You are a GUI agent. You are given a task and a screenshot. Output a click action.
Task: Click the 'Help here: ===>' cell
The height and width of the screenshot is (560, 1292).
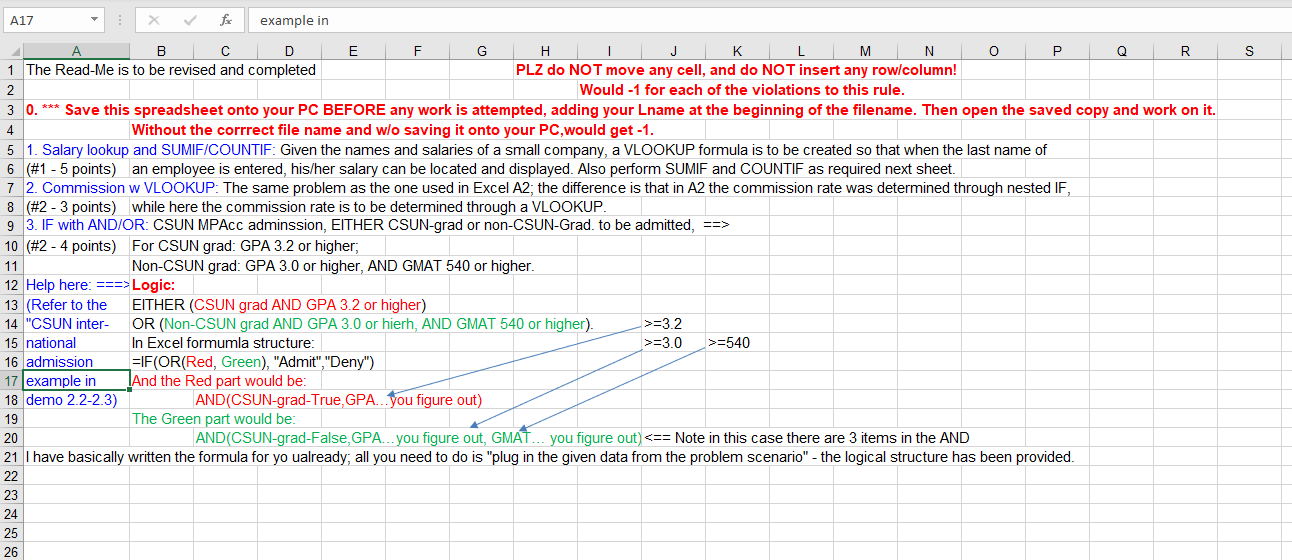(77, 284)
